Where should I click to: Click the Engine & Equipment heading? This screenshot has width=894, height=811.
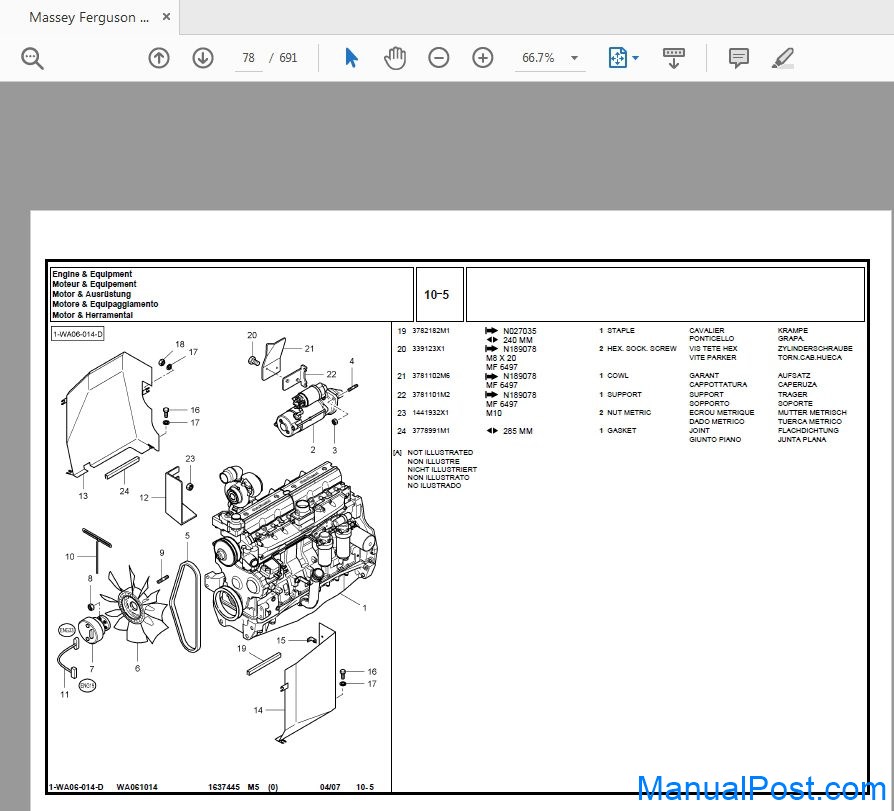click(92, 274)
